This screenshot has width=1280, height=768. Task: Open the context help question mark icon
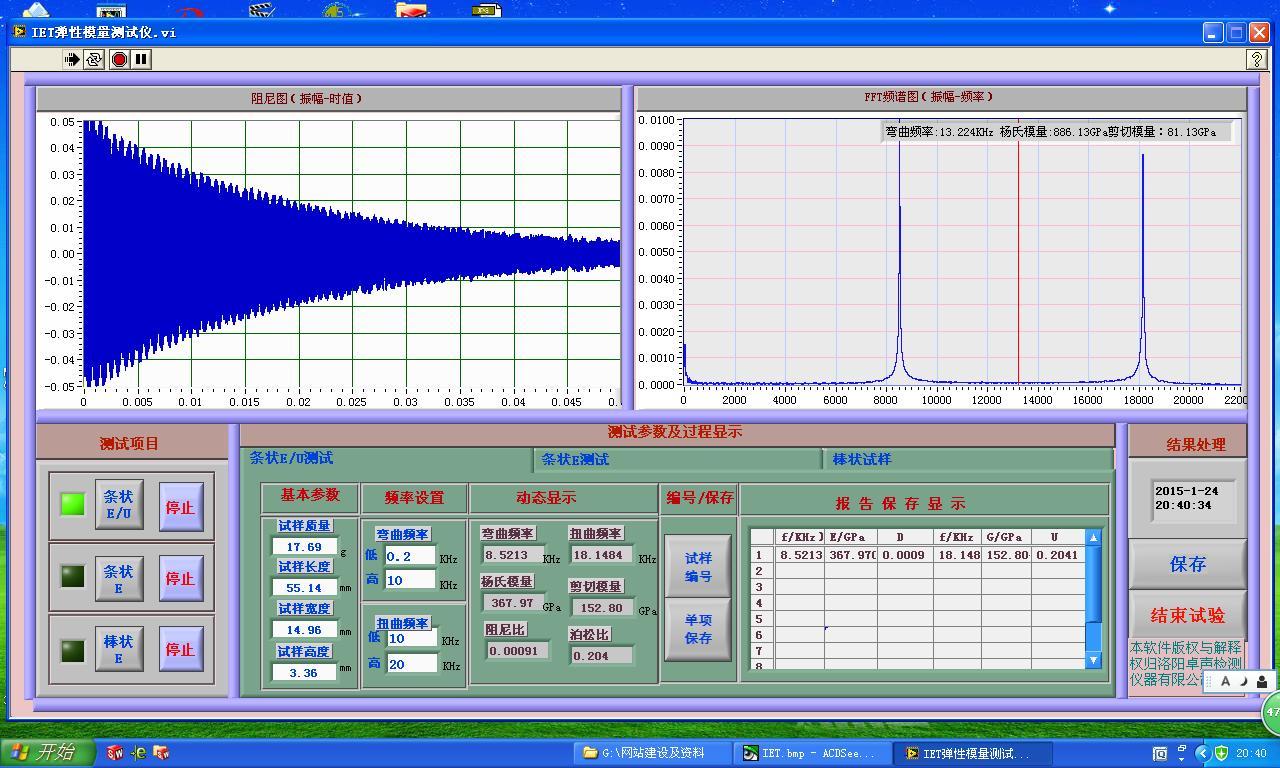click(x=1257, y=60)
